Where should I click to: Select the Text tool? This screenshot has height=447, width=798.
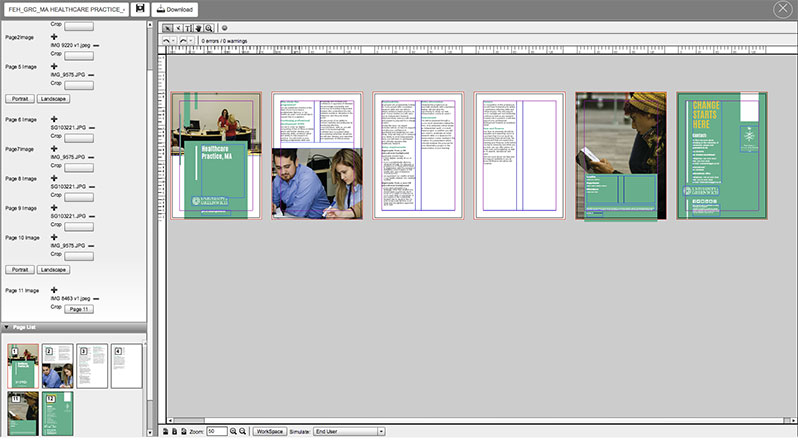188,29
